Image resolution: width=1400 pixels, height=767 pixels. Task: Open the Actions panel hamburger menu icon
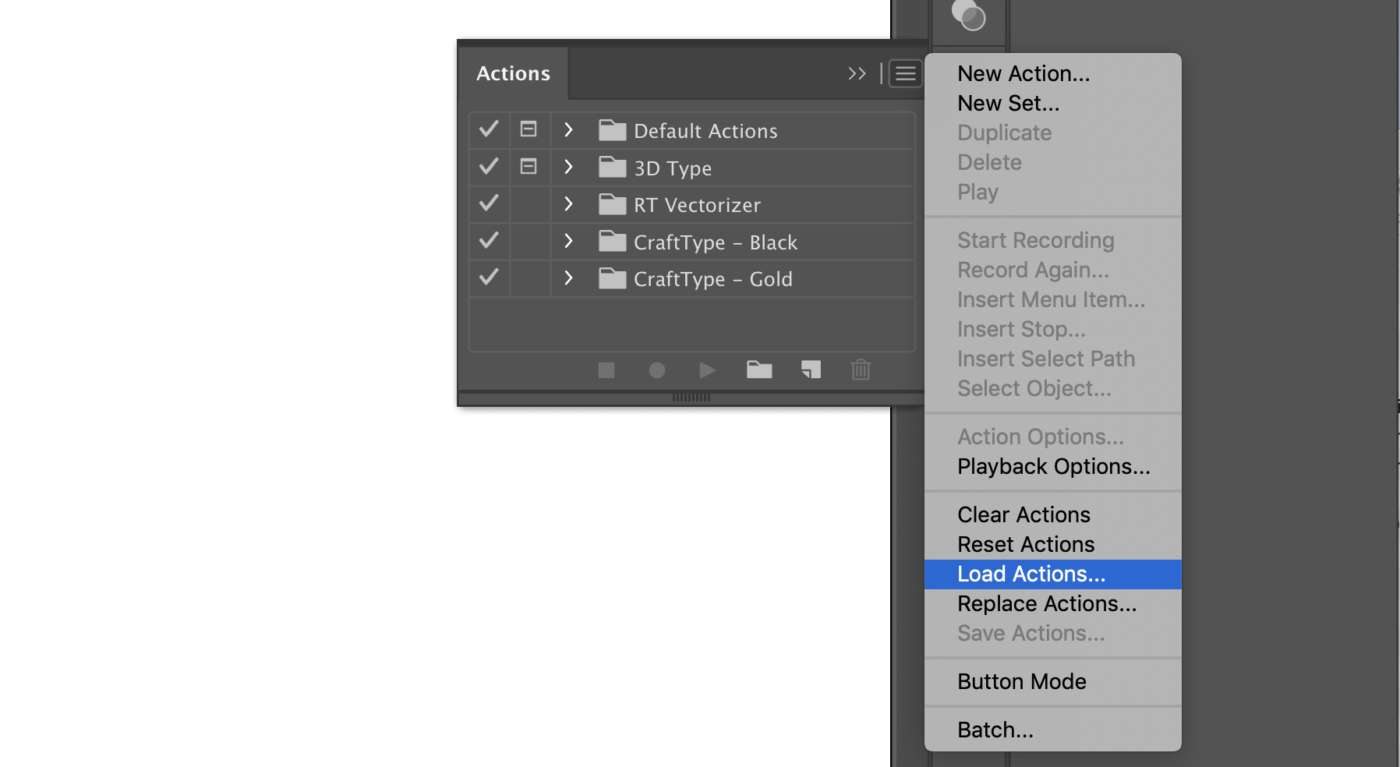point(905,74)
